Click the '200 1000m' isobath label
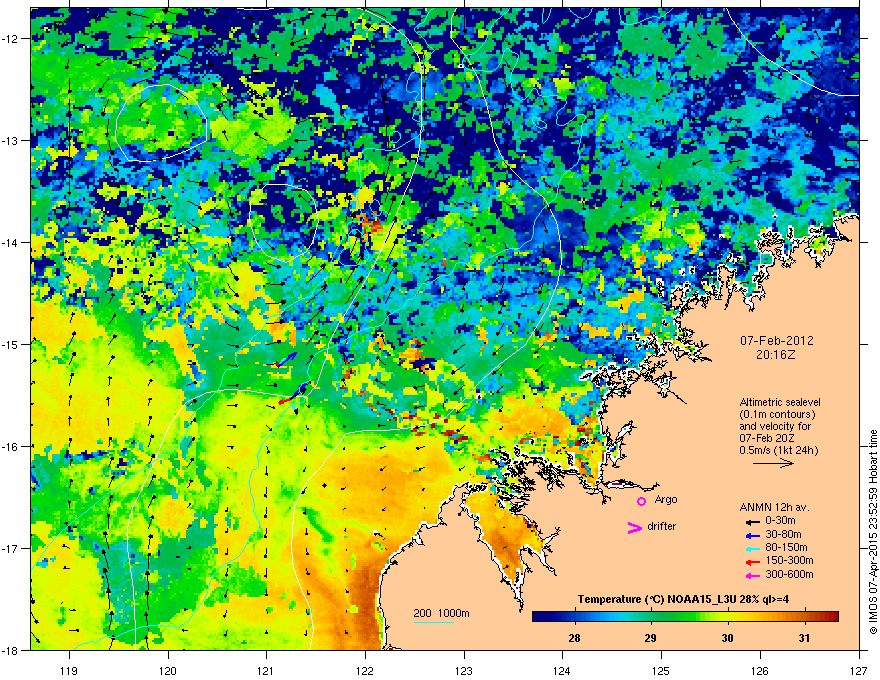Screen dimensions: 880x680 [441, 613]
